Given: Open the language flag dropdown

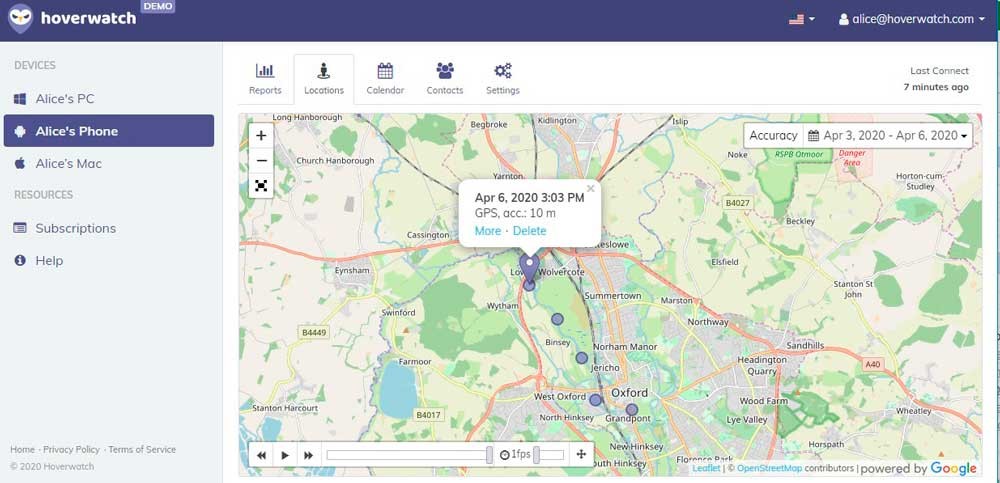Looking at the screenshot, I should pos(802,19).
